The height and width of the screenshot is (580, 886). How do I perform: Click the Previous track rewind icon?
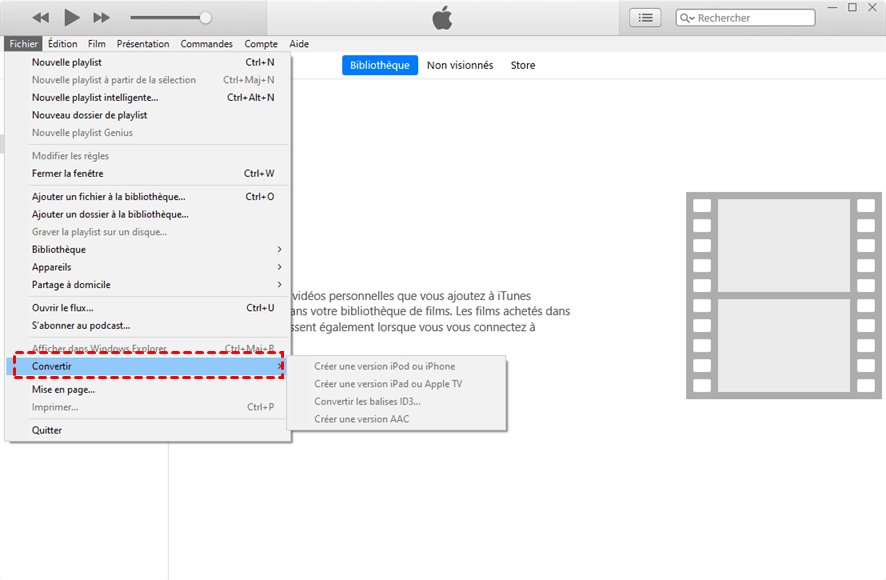pos(40,18)
